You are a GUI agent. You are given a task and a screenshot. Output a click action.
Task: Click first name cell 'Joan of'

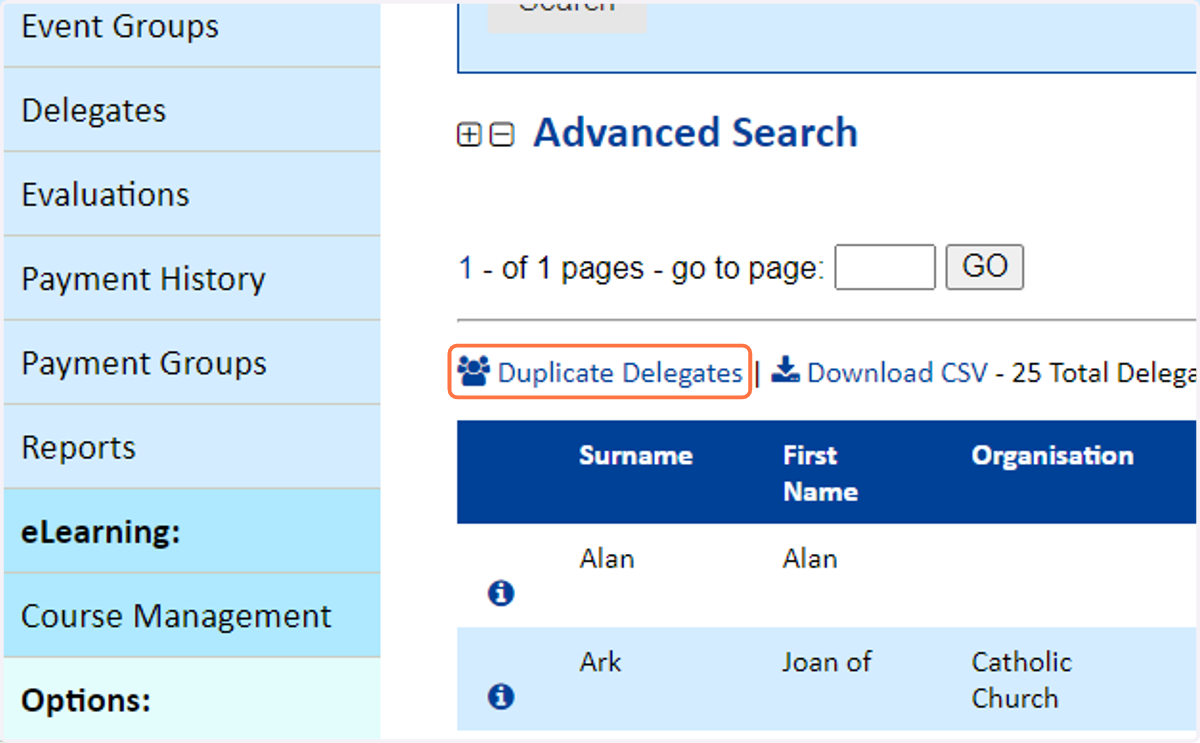828,662
